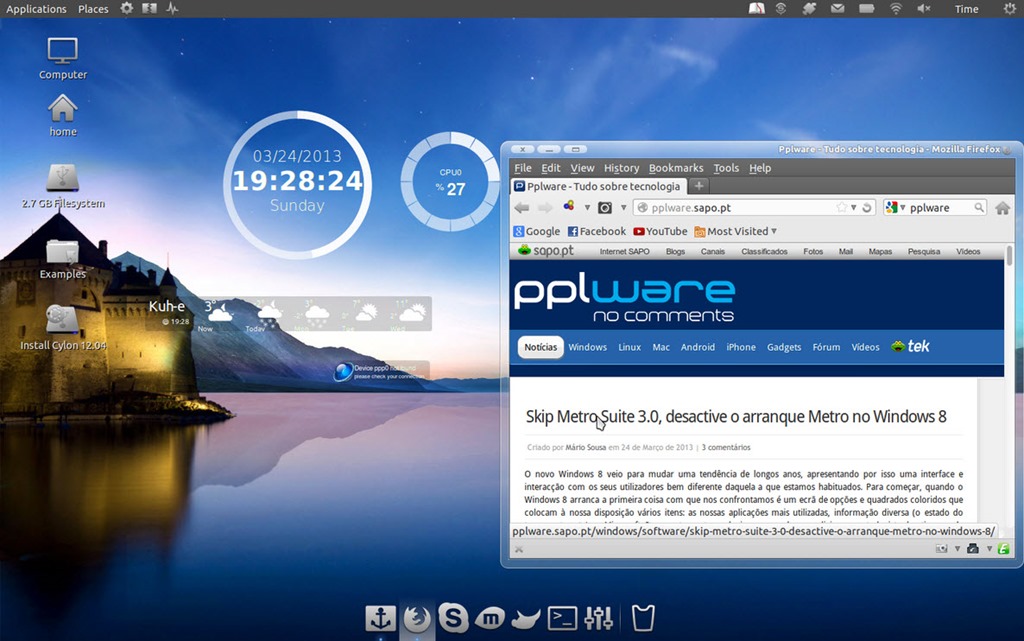1024x641 pixels.
Task: Open the Firefox View menu
Action: [x=582, y=168]
